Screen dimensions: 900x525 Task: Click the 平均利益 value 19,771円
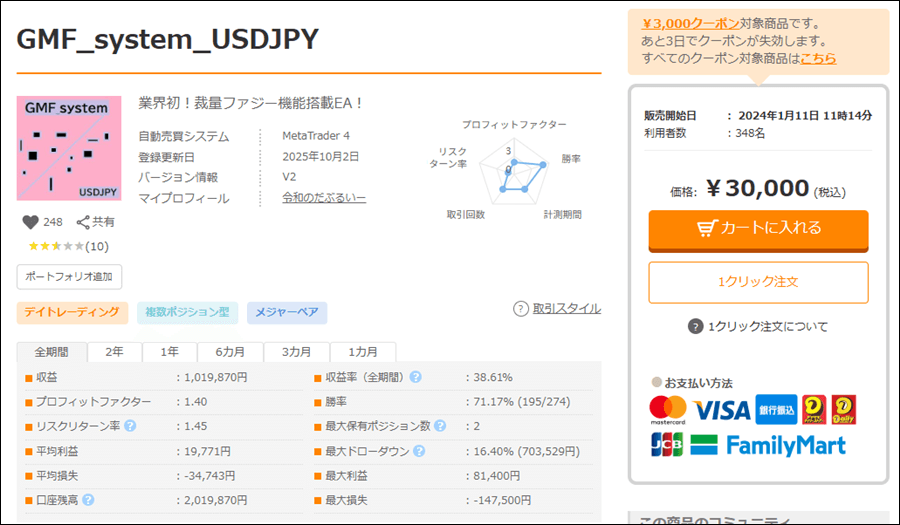click(x=207, y=451)
